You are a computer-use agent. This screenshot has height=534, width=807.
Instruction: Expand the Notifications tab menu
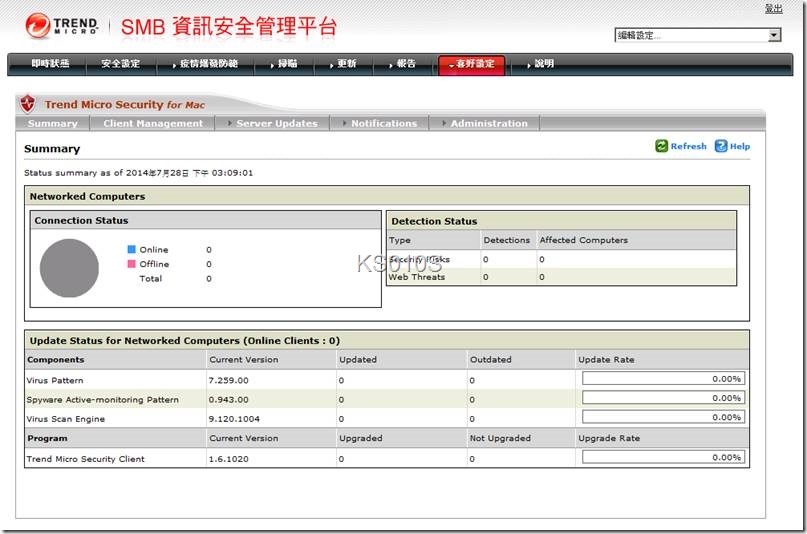pos(380,123)
